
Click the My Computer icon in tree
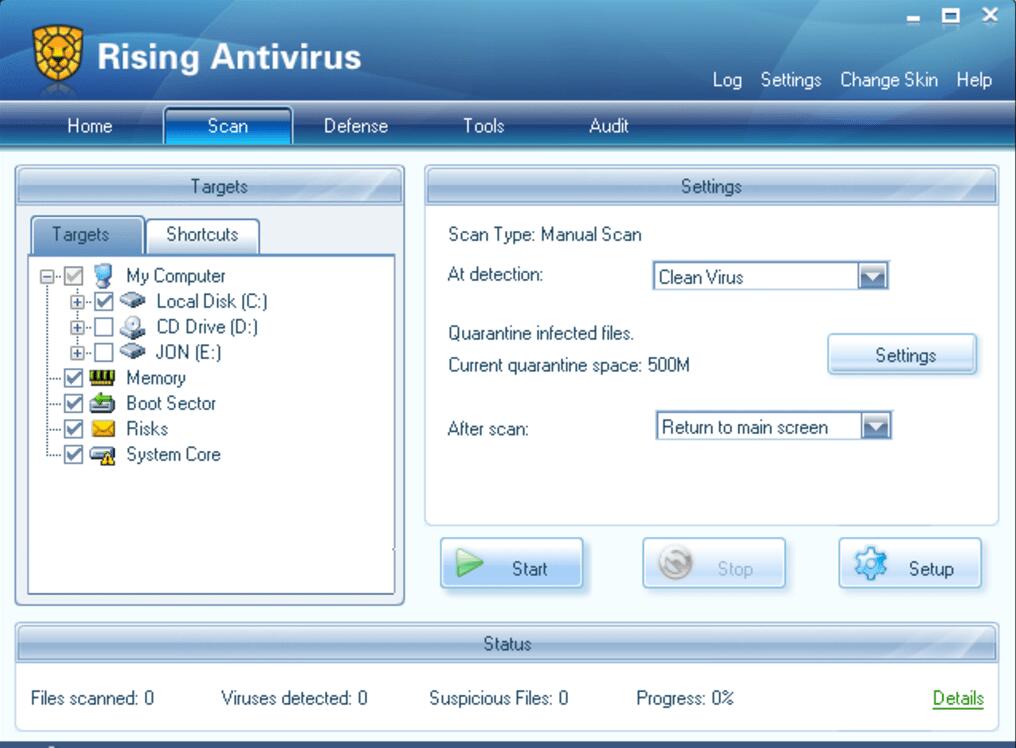pos(103,275)
